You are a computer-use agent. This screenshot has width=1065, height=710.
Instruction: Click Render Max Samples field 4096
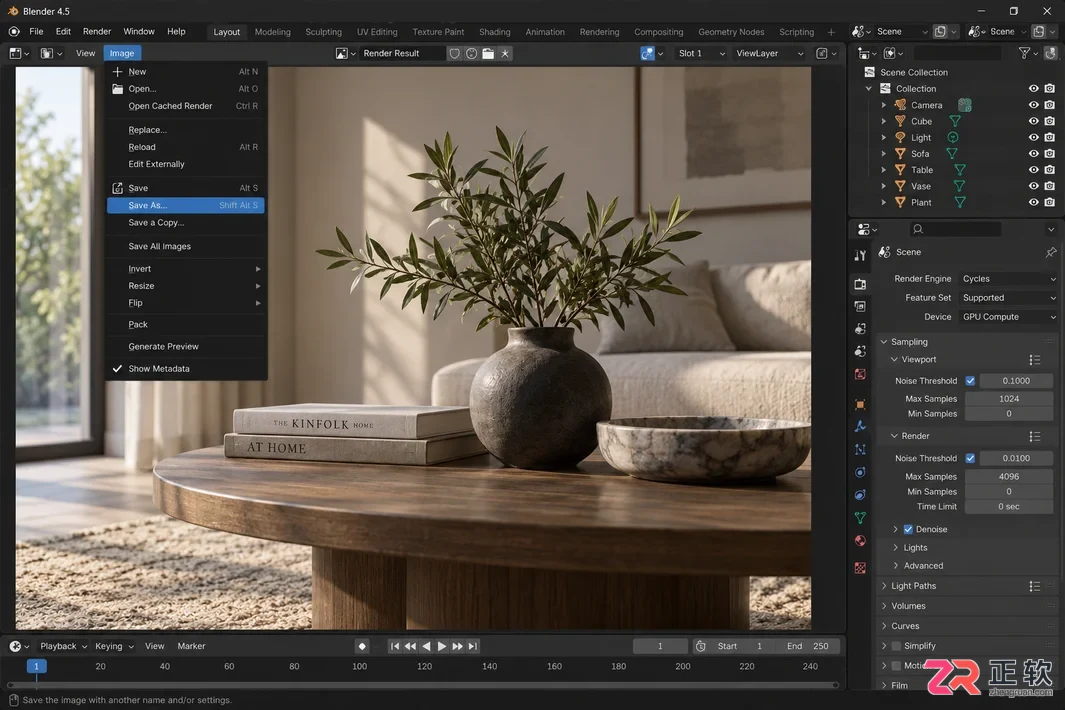pyautogui.click(x=1009, y=477)
